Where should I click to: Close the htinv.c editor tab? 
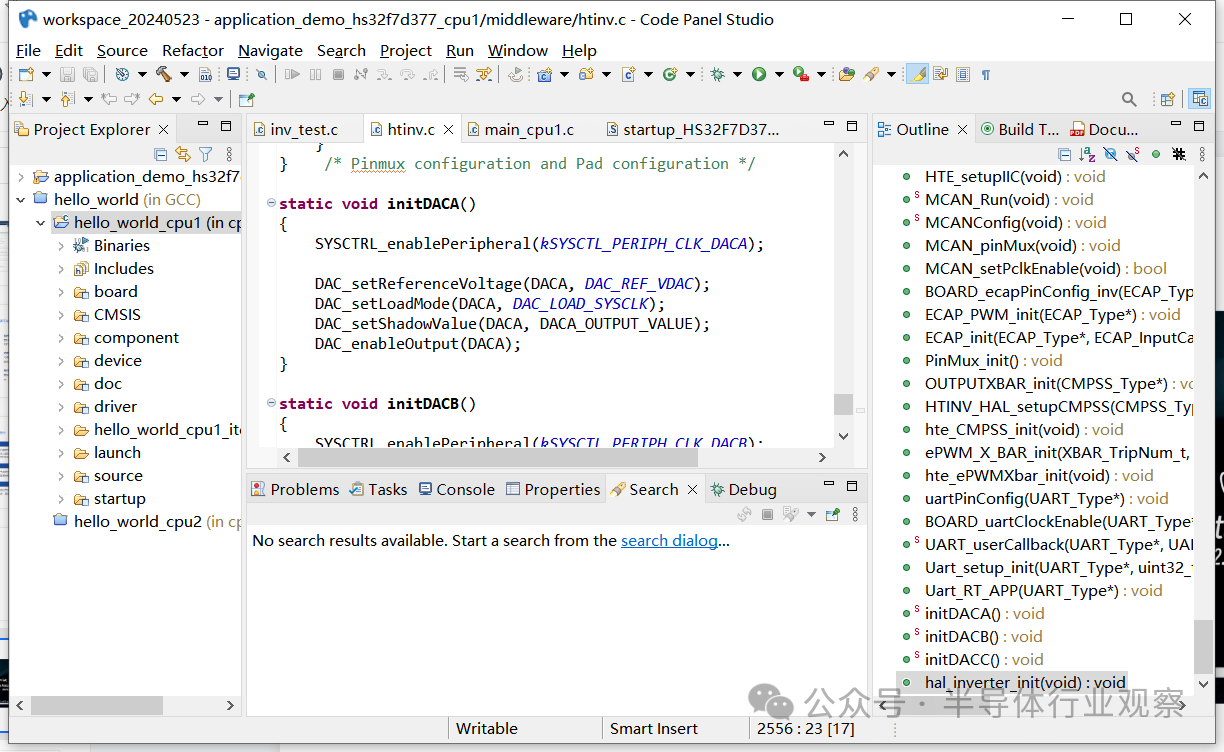click(449, 129)
